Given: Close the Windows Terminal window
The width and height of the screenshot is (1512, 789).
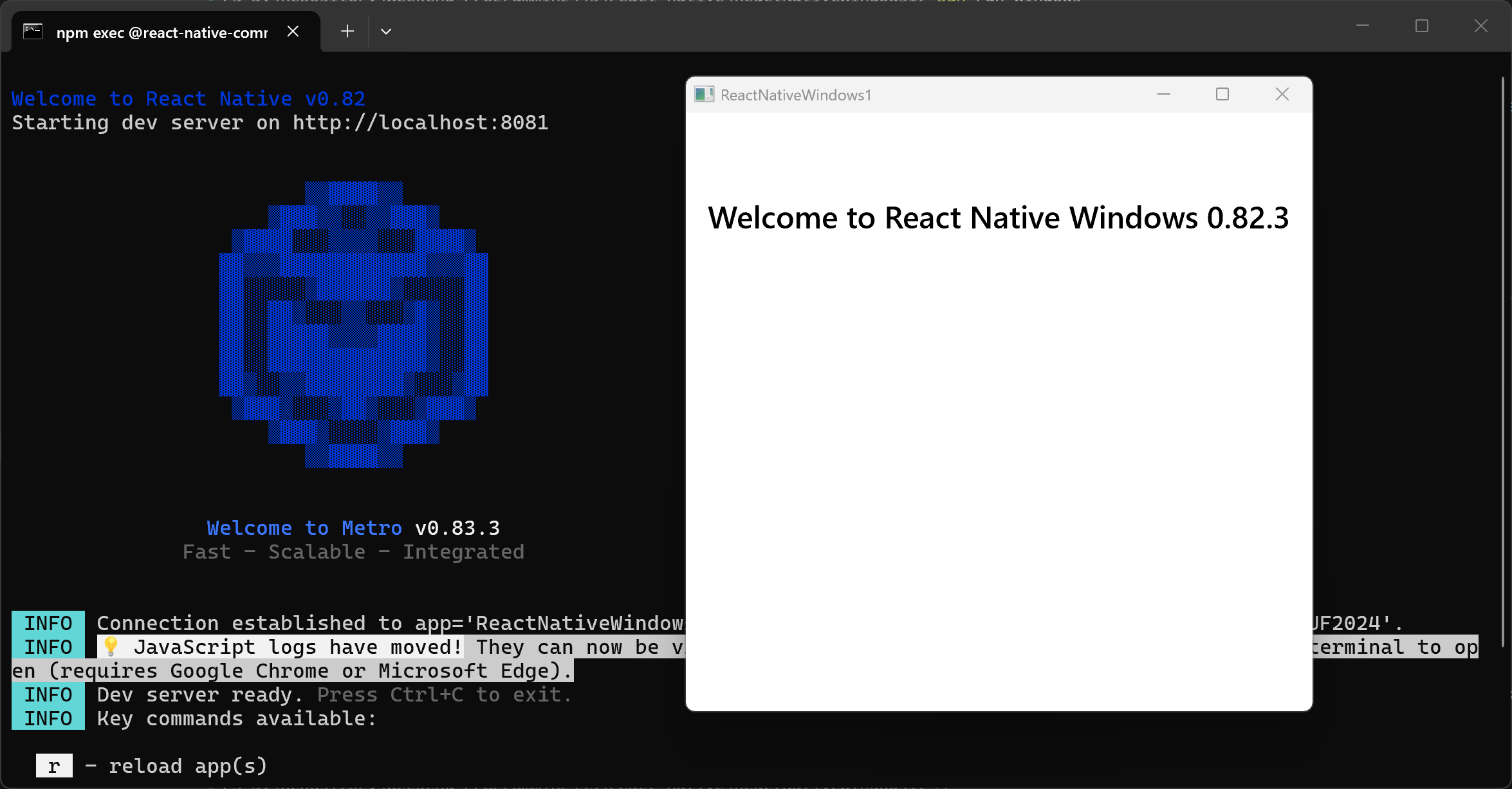Looking at the screenshot, I should (x=1480, y=26).
